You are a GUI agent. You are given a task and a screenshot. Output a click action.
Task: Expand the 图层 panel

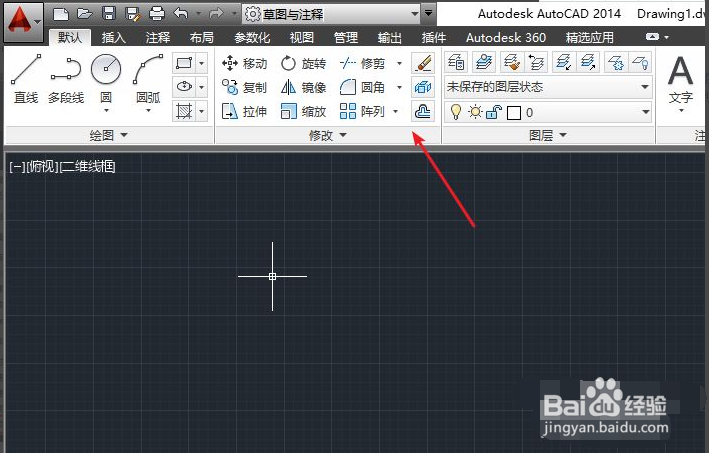click(548, 135)
